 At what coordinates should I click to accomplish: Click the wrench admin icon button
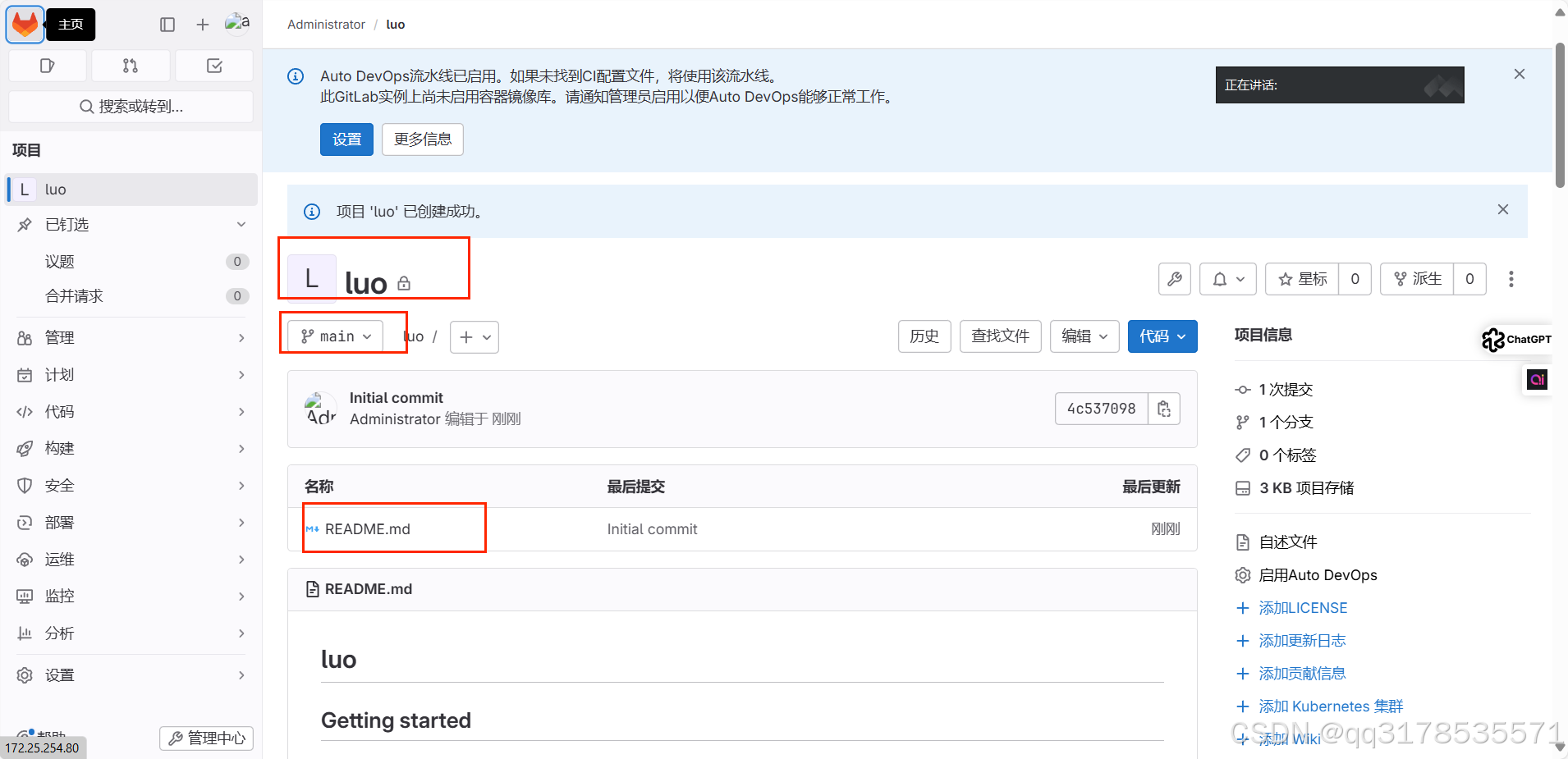(x=1175, y=279)
